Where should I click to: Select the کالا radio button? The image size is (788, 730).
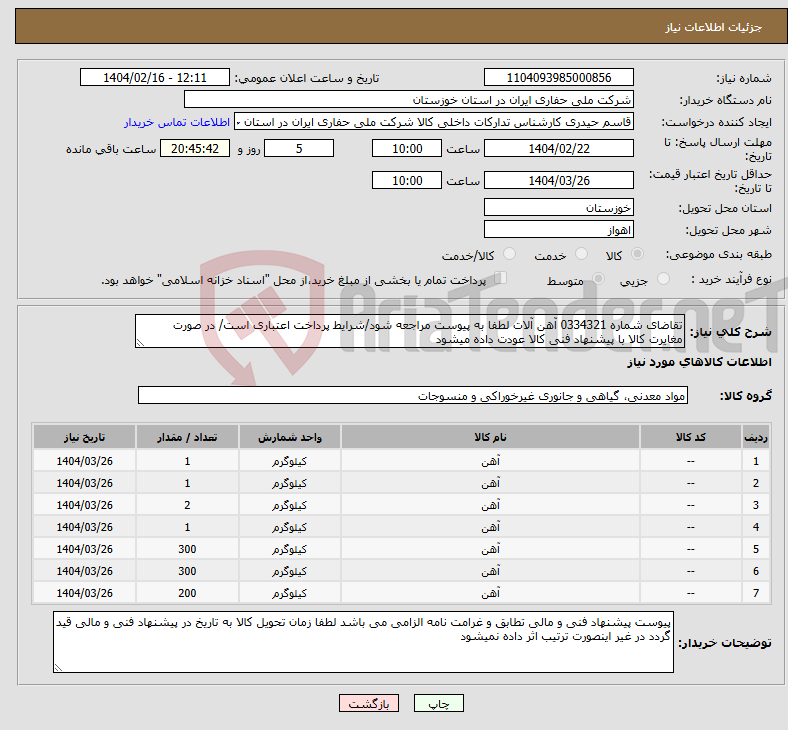637,254
